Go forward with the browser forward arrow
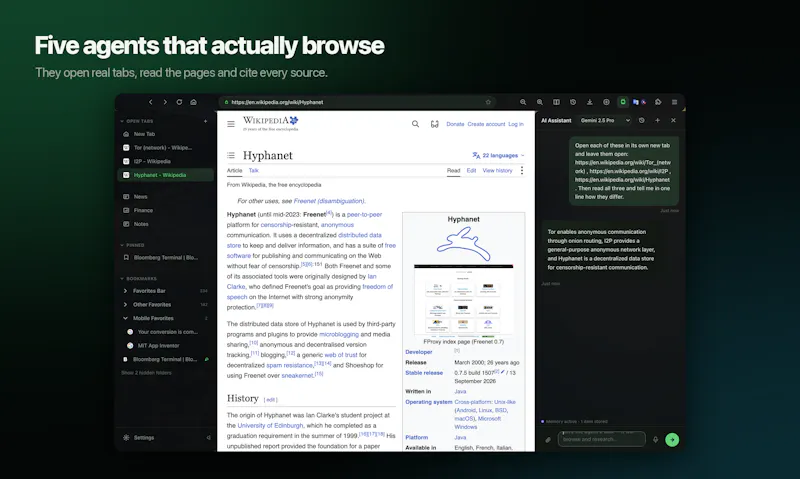This screenshot has height=479, width=800. (x=165, y=102)
